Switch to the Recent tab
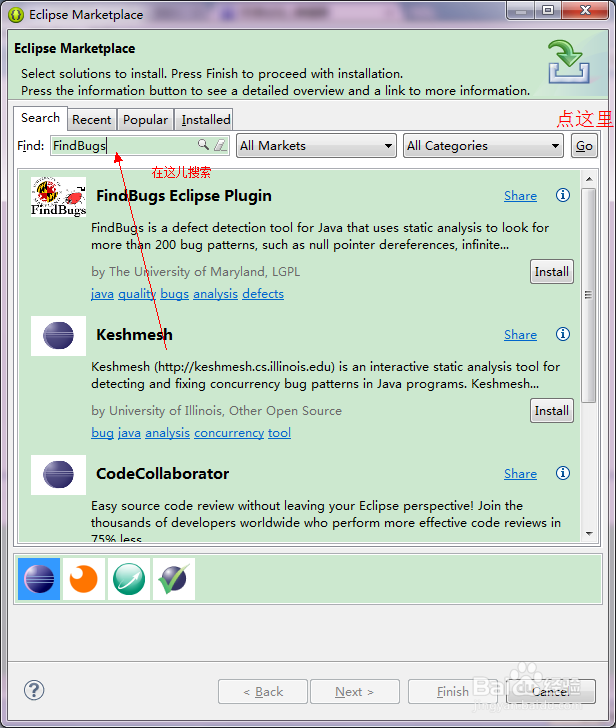The height and width of the screenshot is (728, 616). [92, 120]
